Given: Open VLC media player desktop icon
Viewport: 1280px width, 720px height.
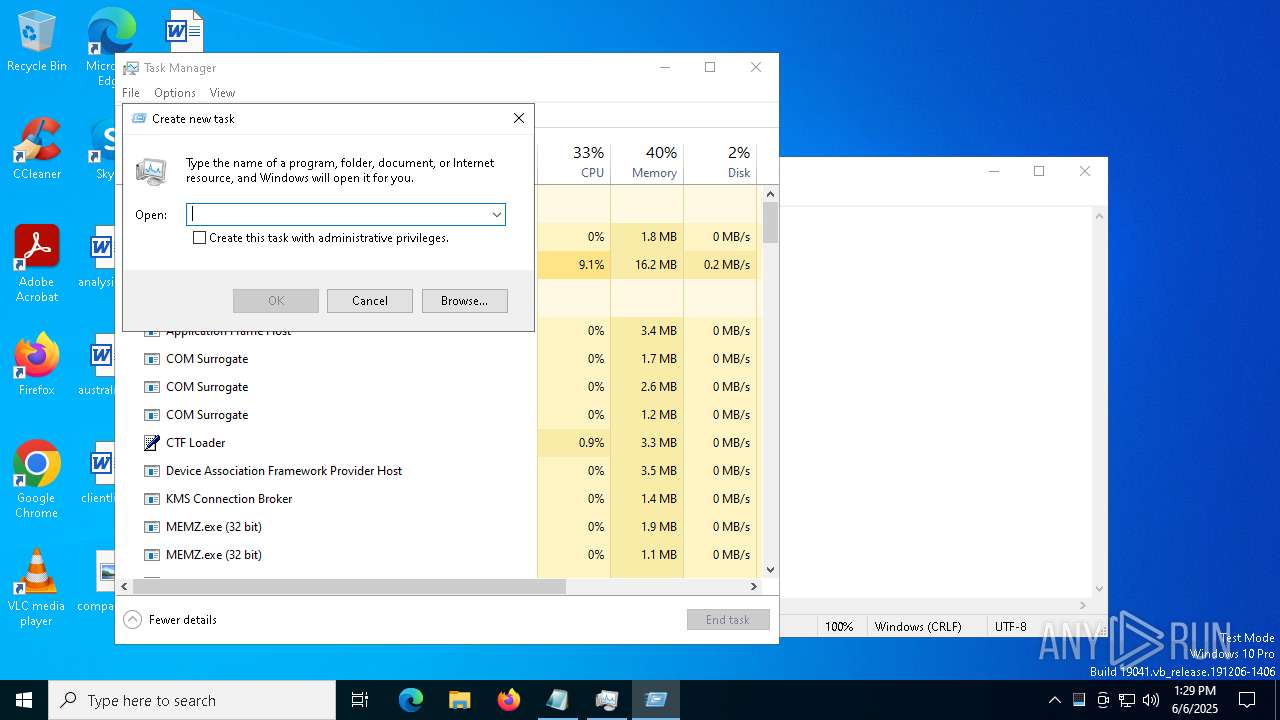Looking at the screenshot, I should point(37,588).
